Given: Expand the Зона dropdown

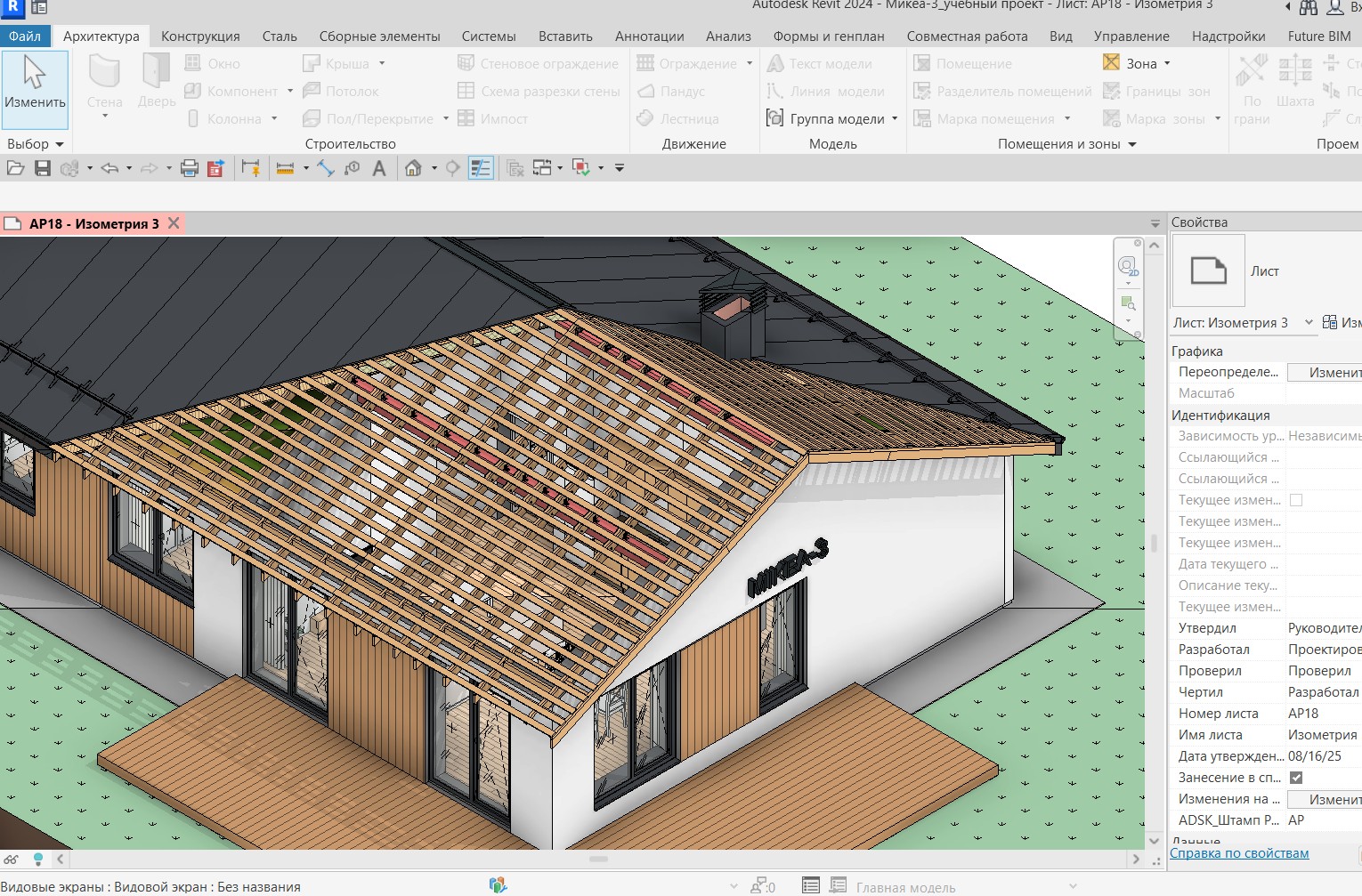Looking at the screenshot, I should click(x=1167, y=64).
